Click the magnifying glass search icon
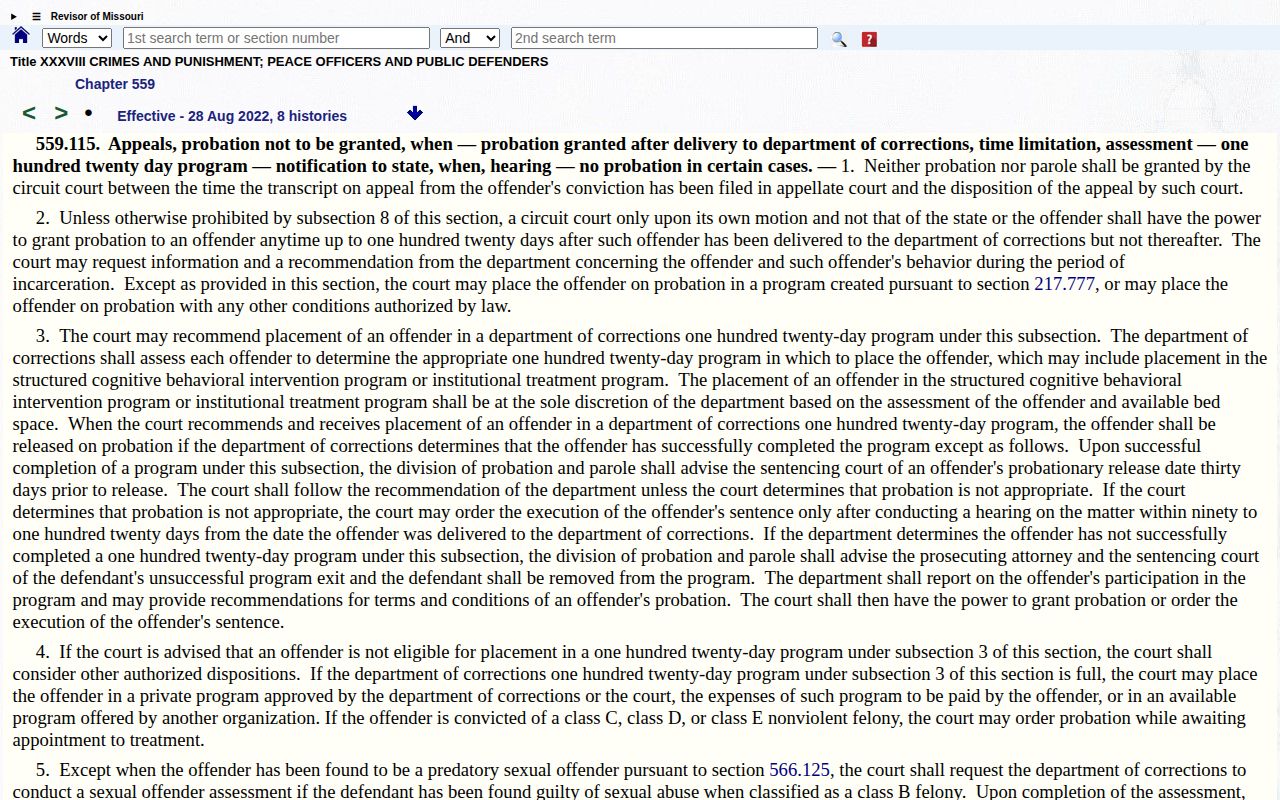The image size is (1280, 800). pyautogui.click(x=839, y=39)
